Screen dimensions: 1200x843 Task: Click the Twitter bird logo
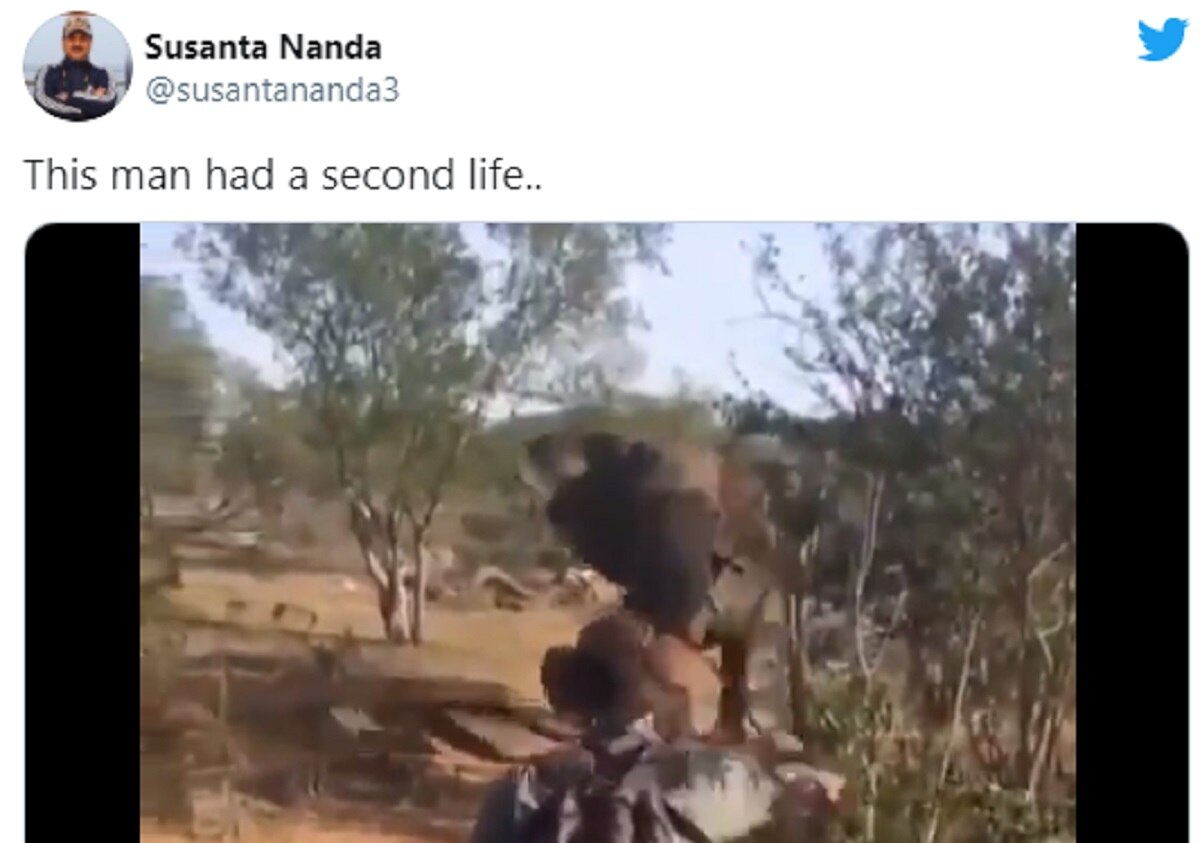[x=1162, y=40]
